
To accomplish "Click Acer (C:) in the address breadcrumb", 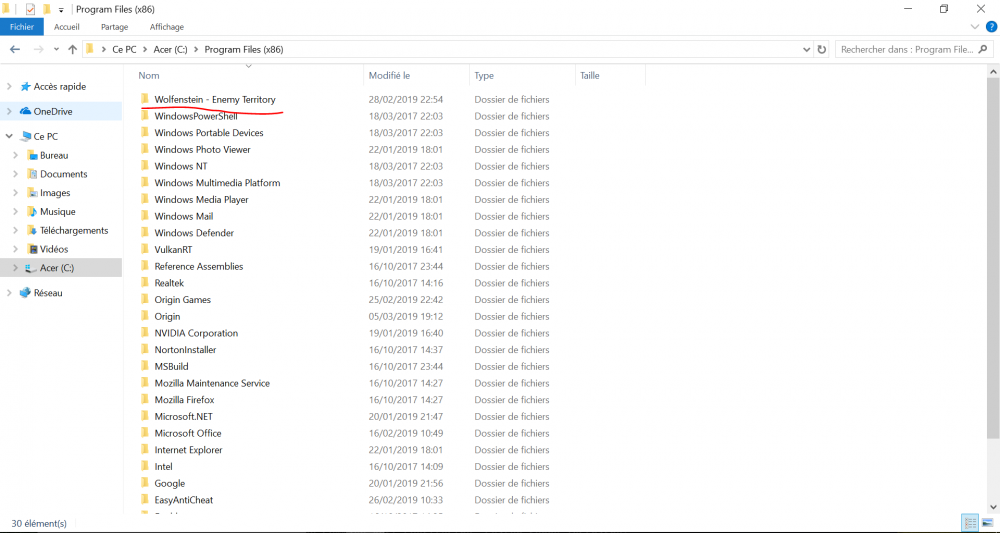I will 170,49.
